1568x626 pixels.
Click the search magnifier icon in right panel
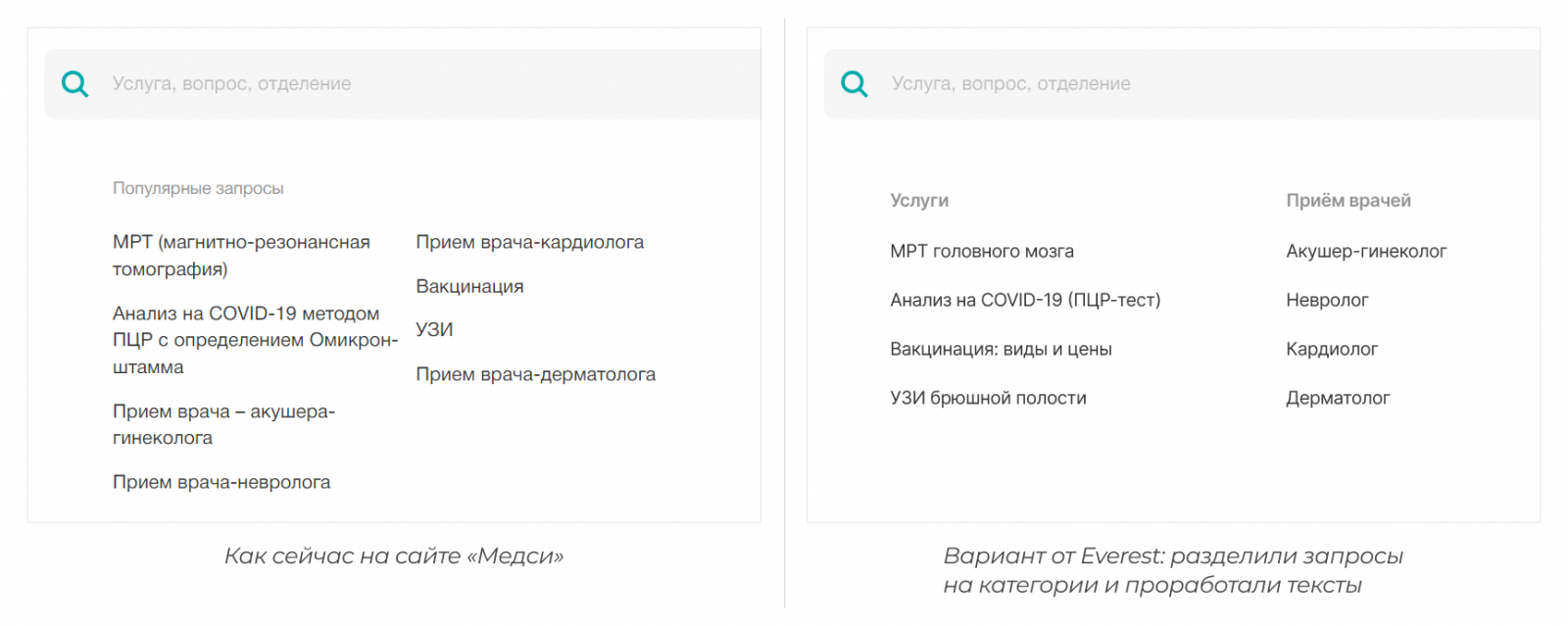(x=855, y=84)
